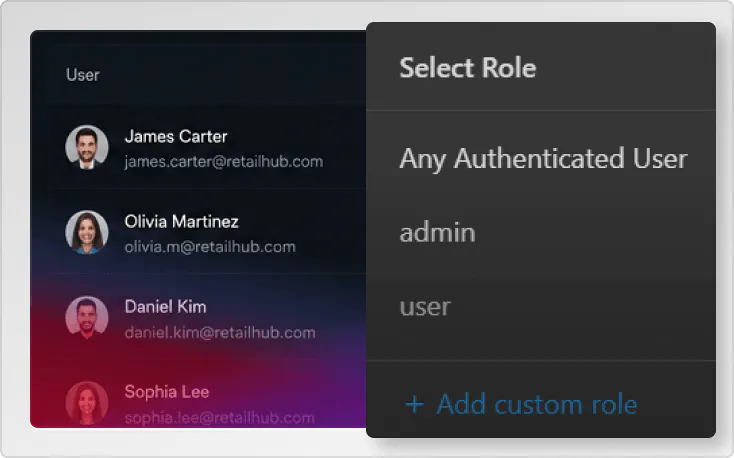Select the Olivia Martinez name
Viewport: 734px width, 458px height.
pos(182,222)
